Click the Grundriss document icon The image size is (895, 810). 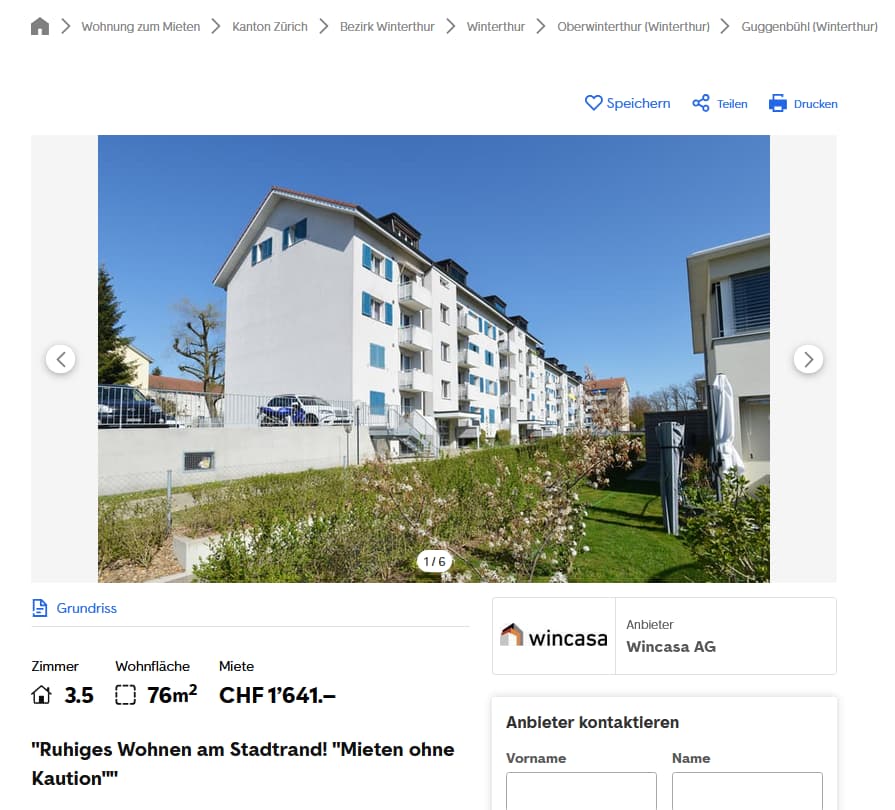40,608
